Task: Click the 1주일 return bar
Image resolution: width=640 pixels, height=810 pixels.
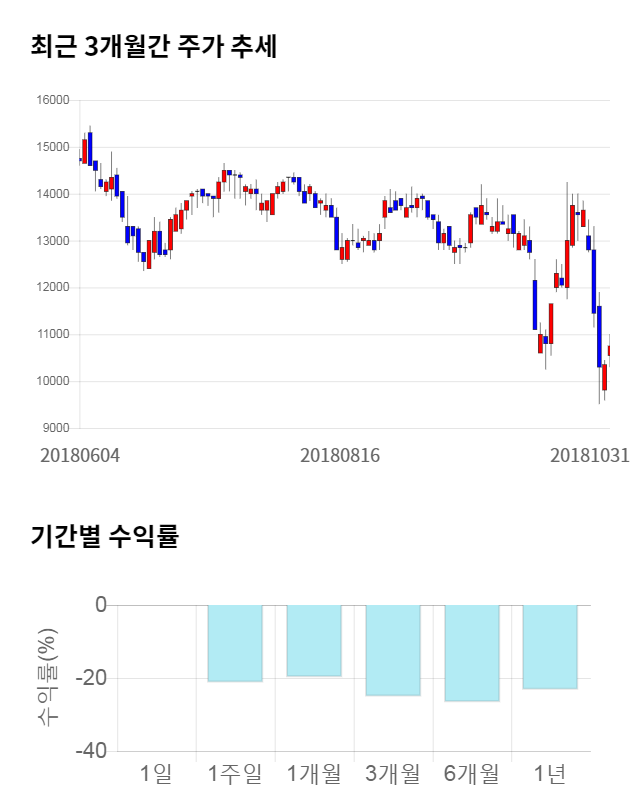Action: pyautogui.click(x=235, y=643)
